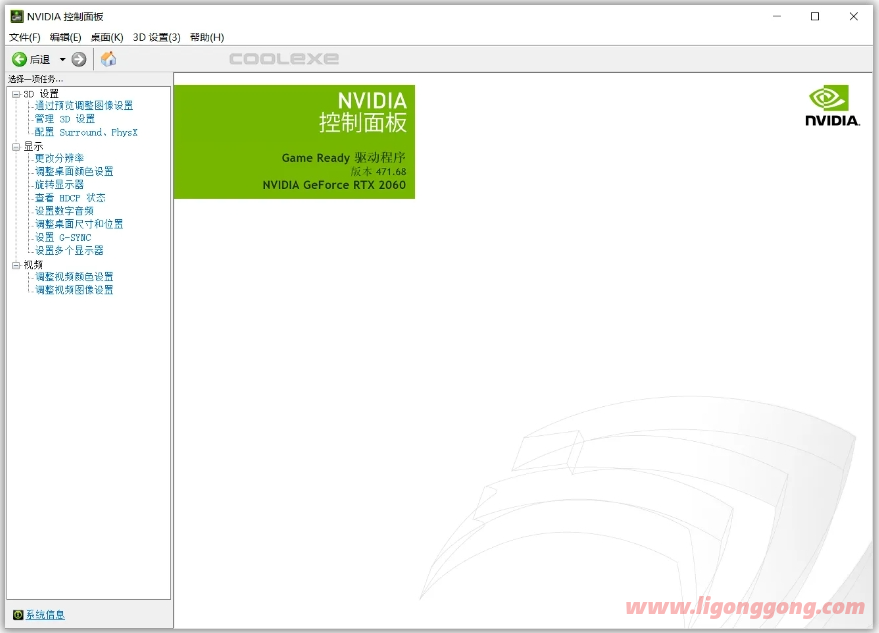Select 调整视频颜色设置 task

click(74, 277)
